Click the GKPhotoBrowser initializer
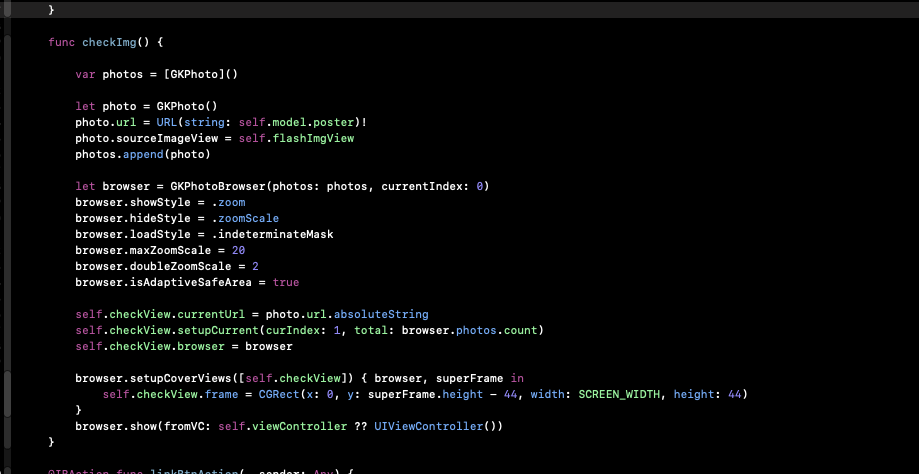Screen dimensions: 919x474 coord(218,186)
